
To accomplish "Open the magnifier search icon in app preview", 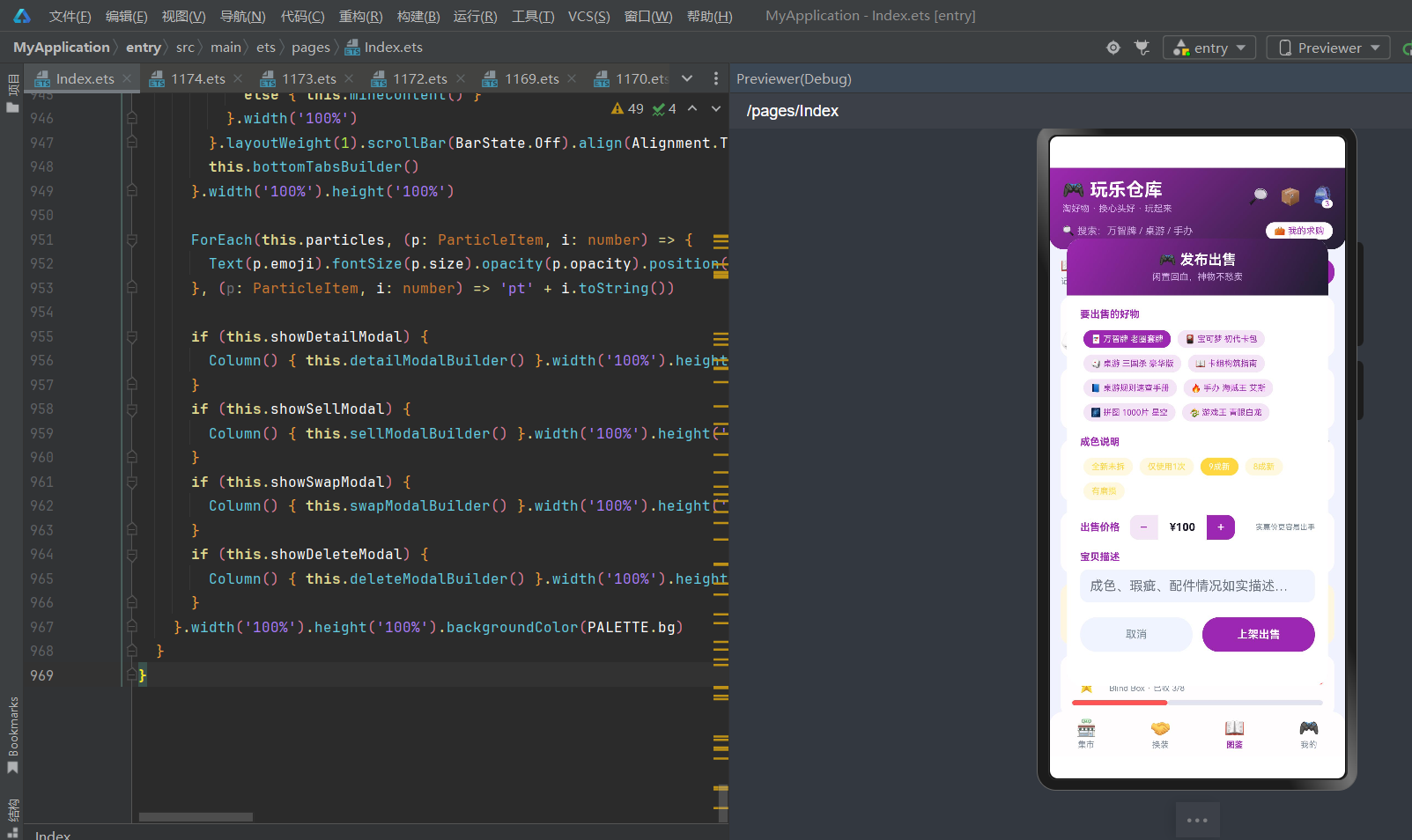I will point(1259,195).
